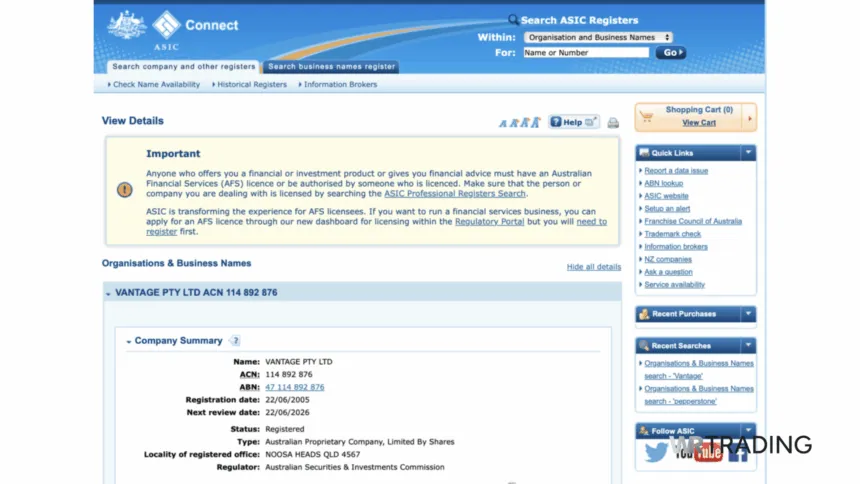Collapse the Recent Searches panel arrow
Image resolution: width=860 pixels, height=484 pixels.
click(748, 345)
